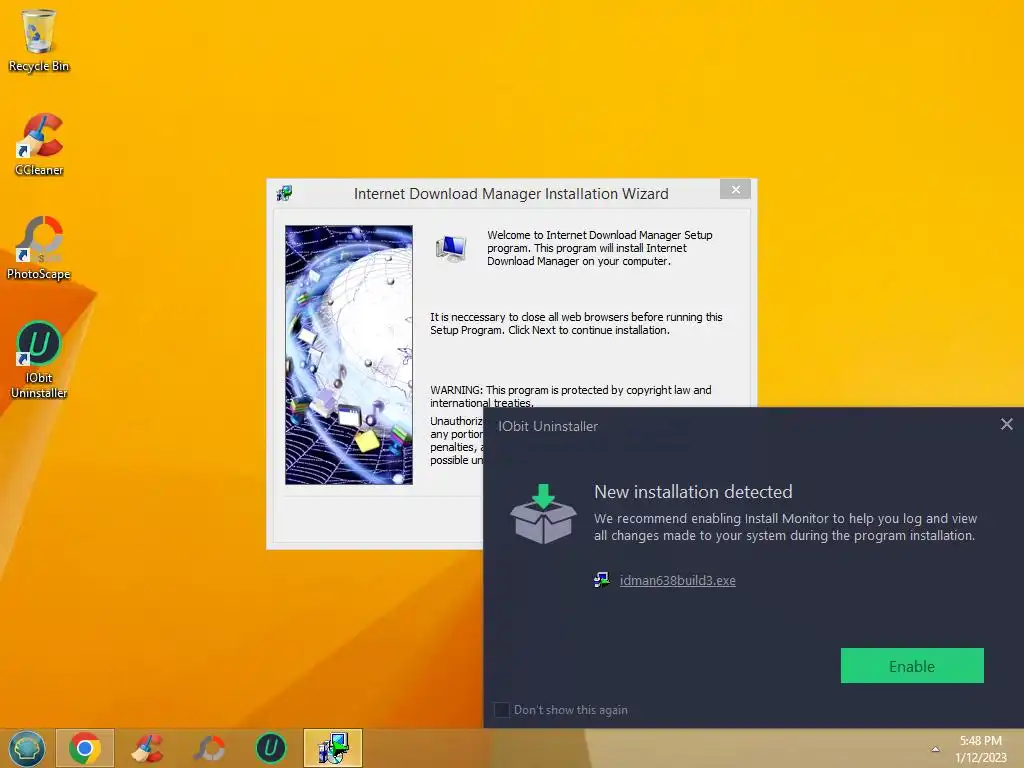Click the IDM wizard title bar icon
The image size is (1024, 768).
coord(284,193)
